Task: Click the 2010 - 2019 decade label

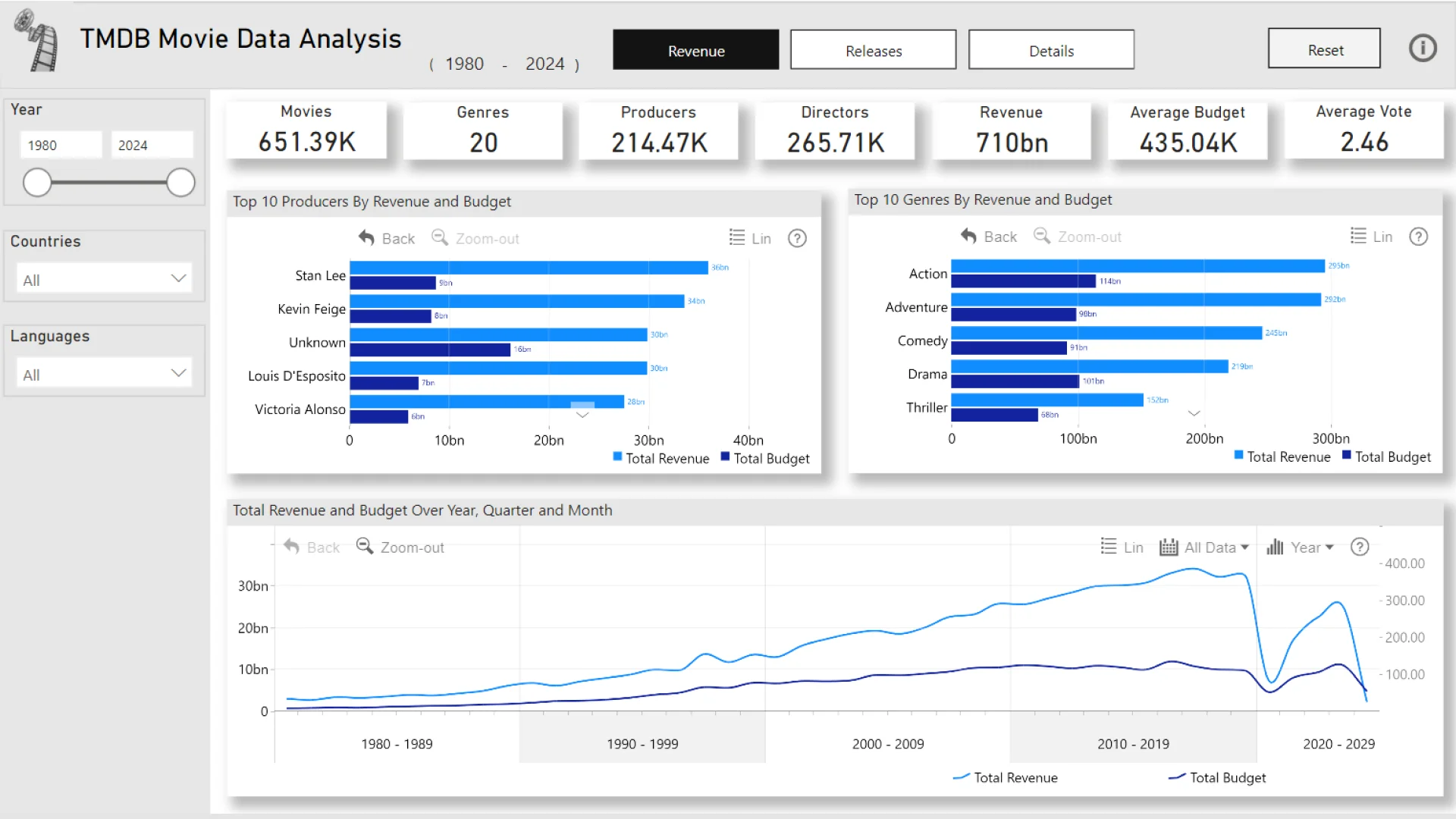Action: coord(1133,744)
